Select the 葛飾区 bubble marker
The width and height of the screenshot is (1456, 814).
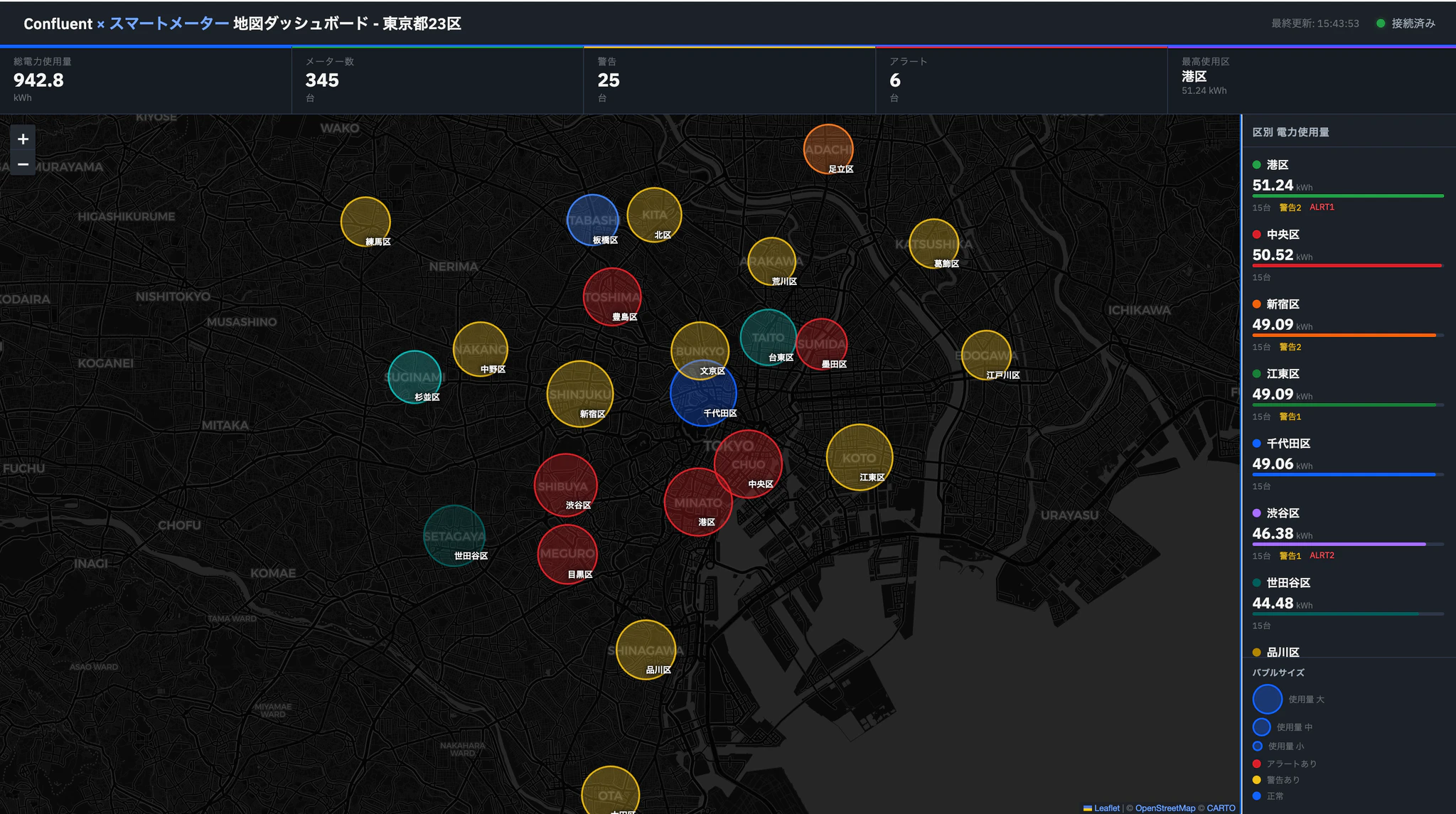pos(934,244)
